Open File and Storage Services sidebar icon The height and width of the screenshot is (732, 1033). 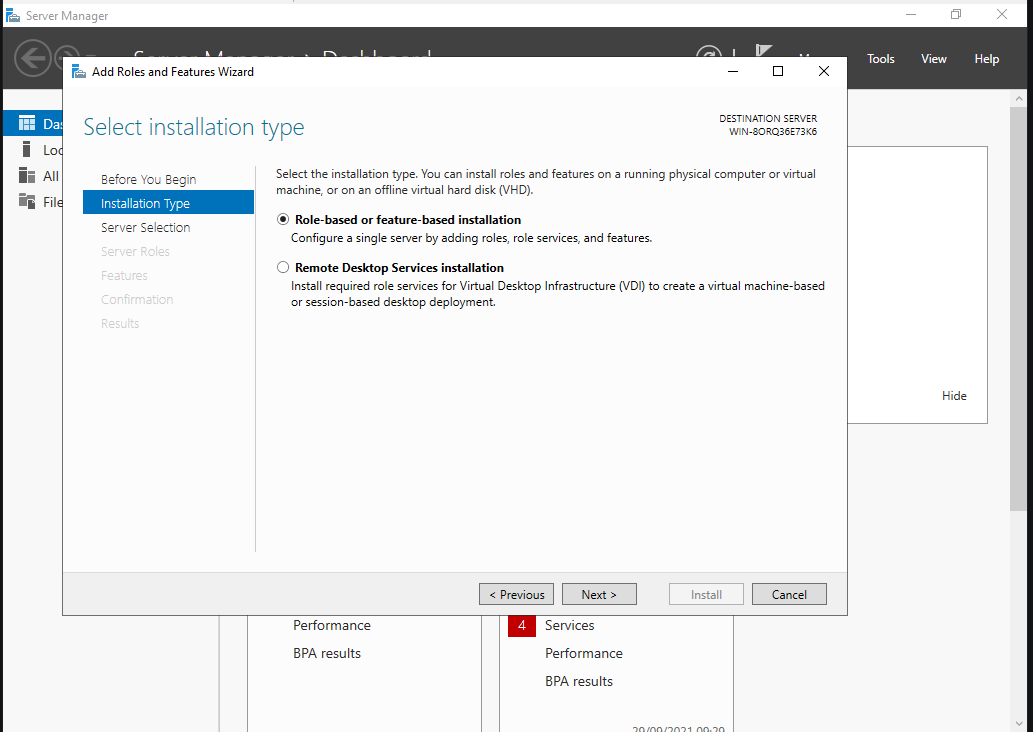[27, 202]
